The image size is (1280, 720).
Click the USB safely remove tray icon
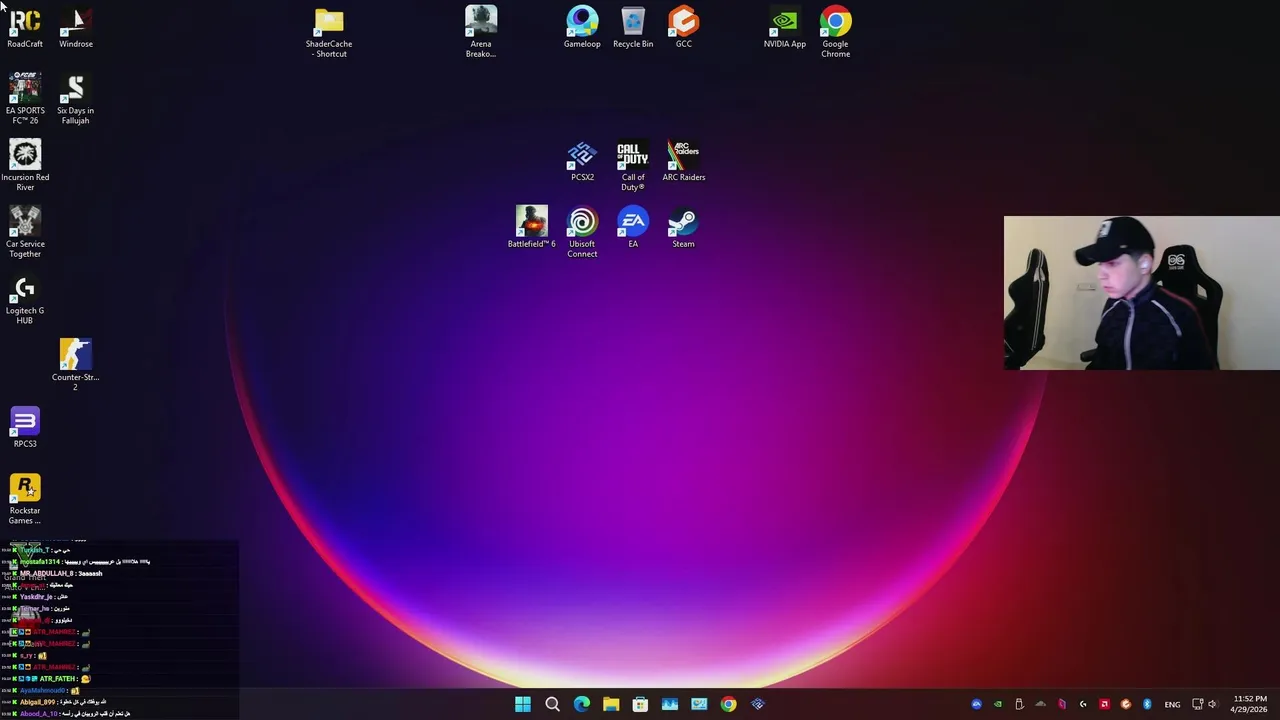pyautogui.click(x=1019, y=704)
